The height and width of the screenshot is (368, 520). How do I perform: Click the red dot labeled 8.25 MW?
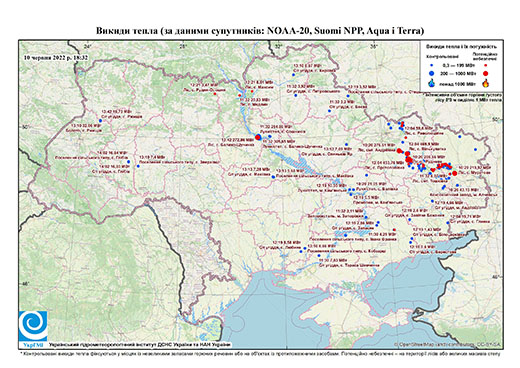click(x=394, y=230)
